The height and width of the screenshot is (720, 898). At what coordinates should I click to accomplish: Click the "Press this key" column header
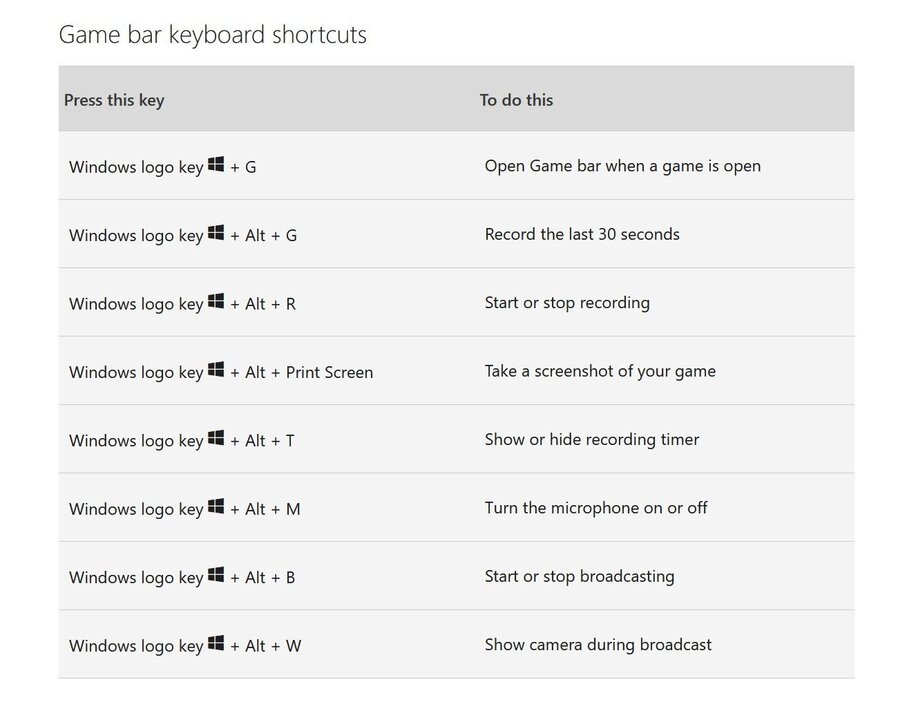pos(114,100)
